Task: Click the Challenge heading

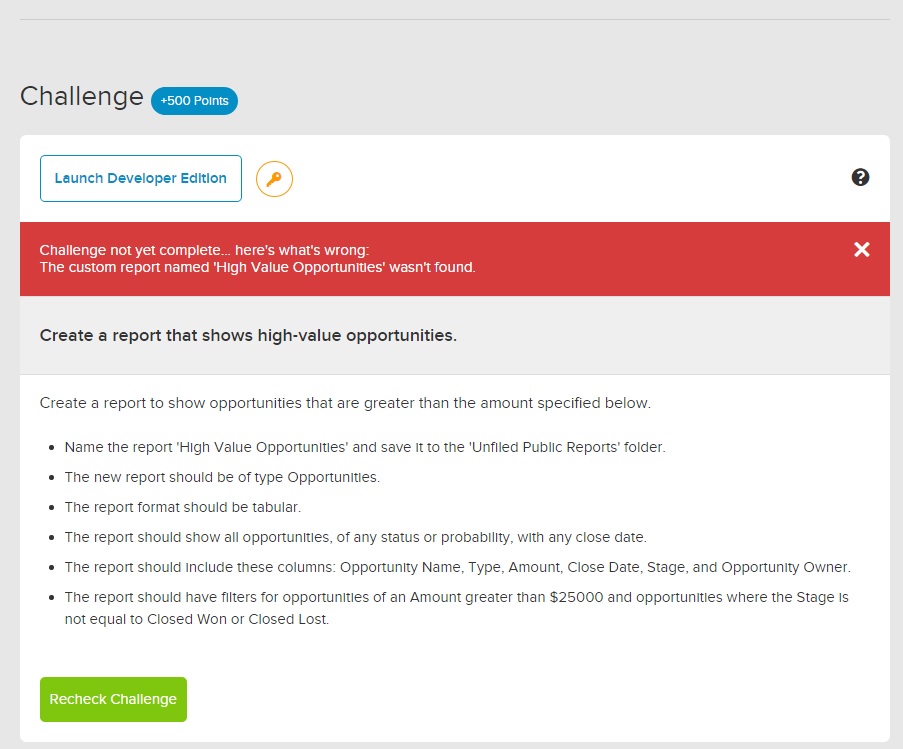Action: 82,96
